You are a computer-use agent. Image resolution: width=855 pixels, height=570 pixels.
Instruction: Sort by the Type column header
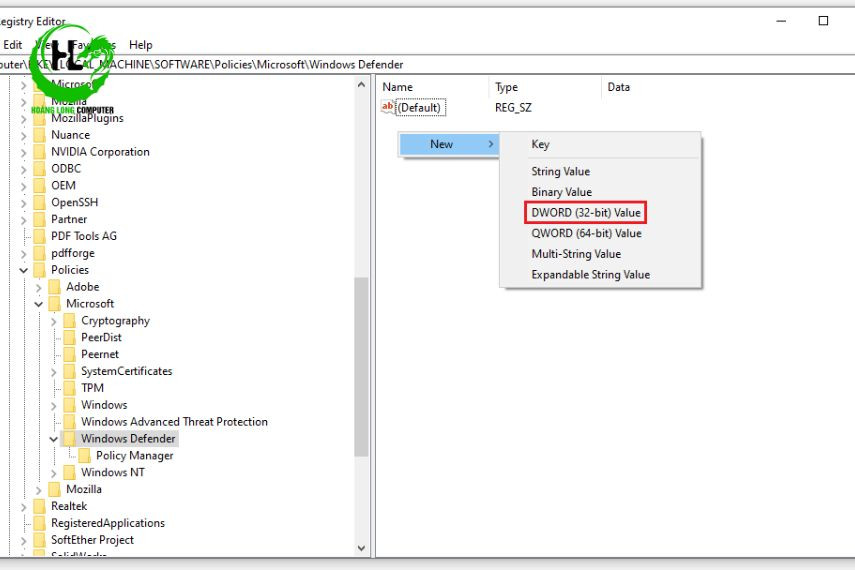(x=507, y=87)
